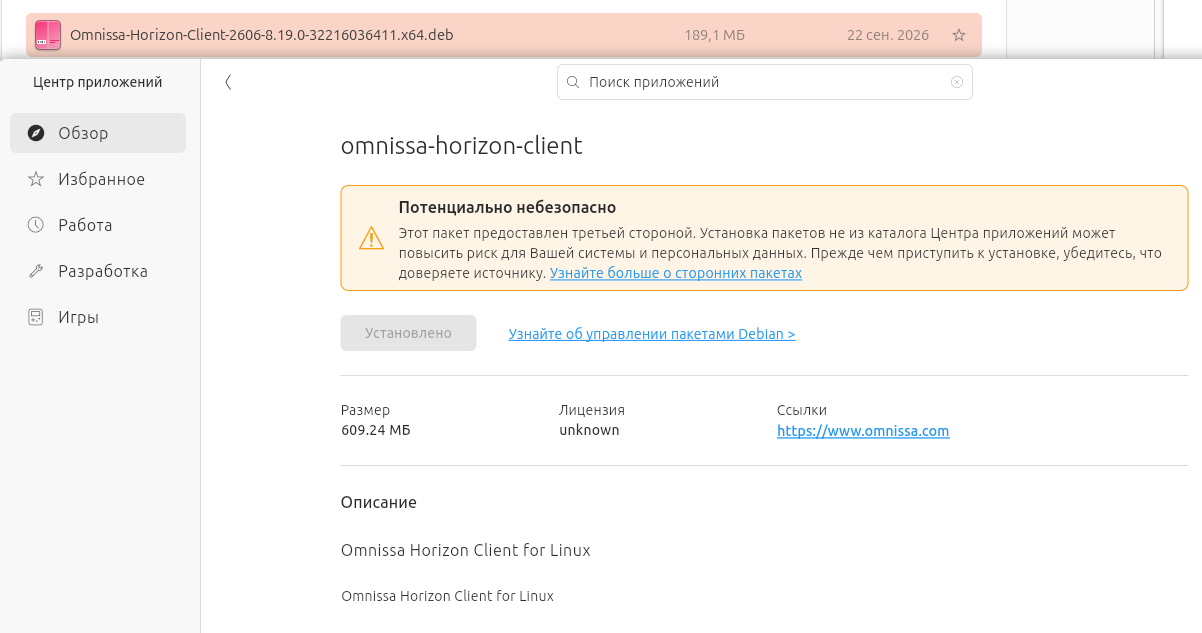This screenshot has height=633, width=1202.
Task: Click the Описание section heading
Action: coord(379,502)
